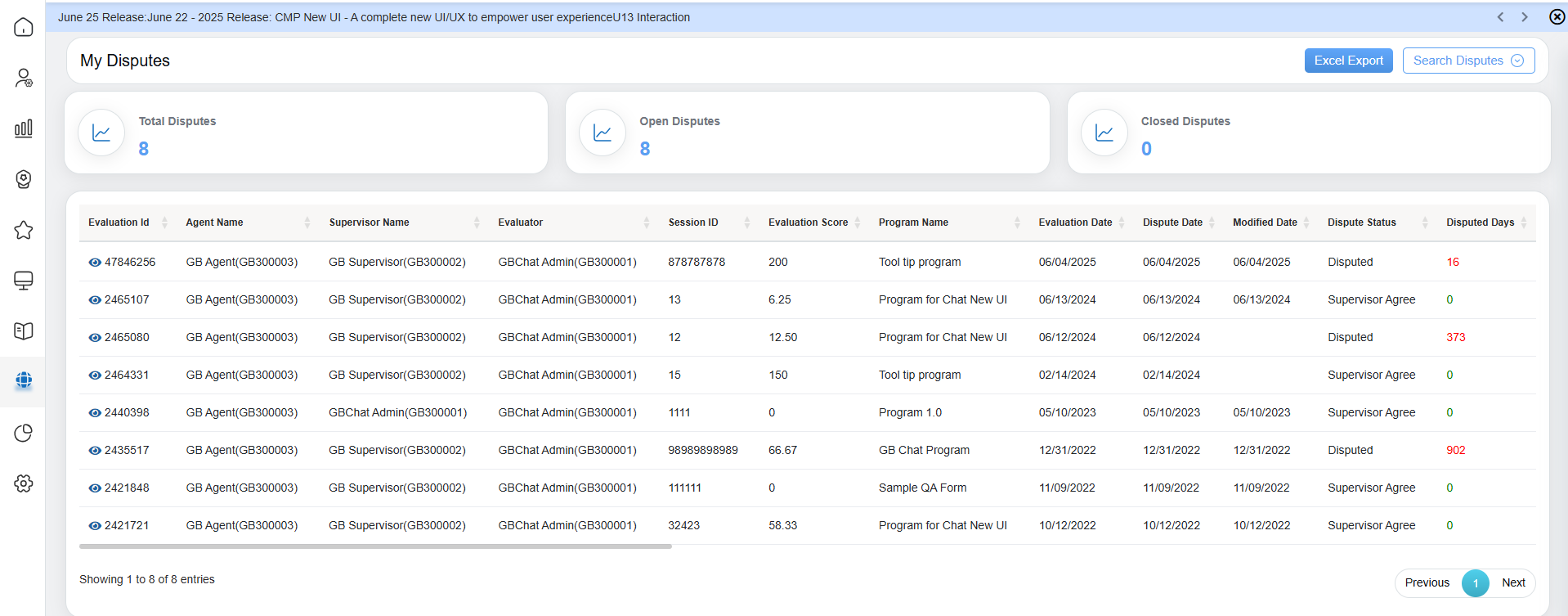Image resolution: width=1568 pixels, height=616 pixels.
Task: Show next announcement with right arrow
Action: coord(1525,17)
